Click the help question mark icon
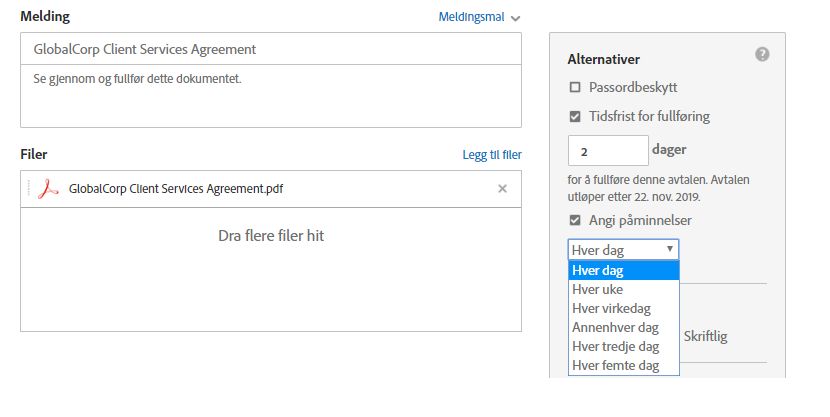The width and height of the screenshot is (830, 417). click(762, 54)
